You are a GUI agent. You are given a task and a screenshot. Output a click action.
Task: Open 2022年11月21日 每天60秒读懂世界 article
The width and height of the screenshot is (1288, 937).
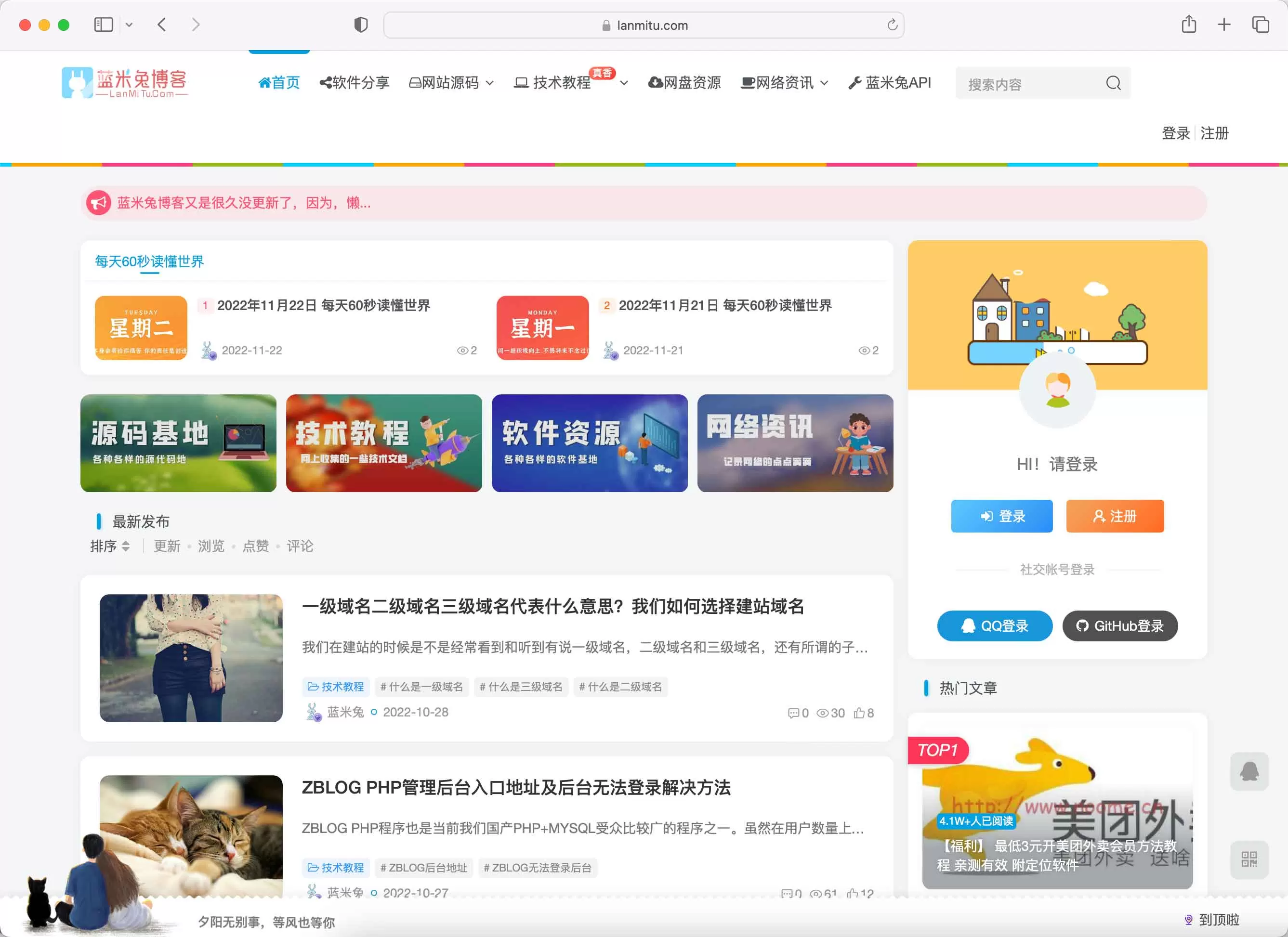725,305
